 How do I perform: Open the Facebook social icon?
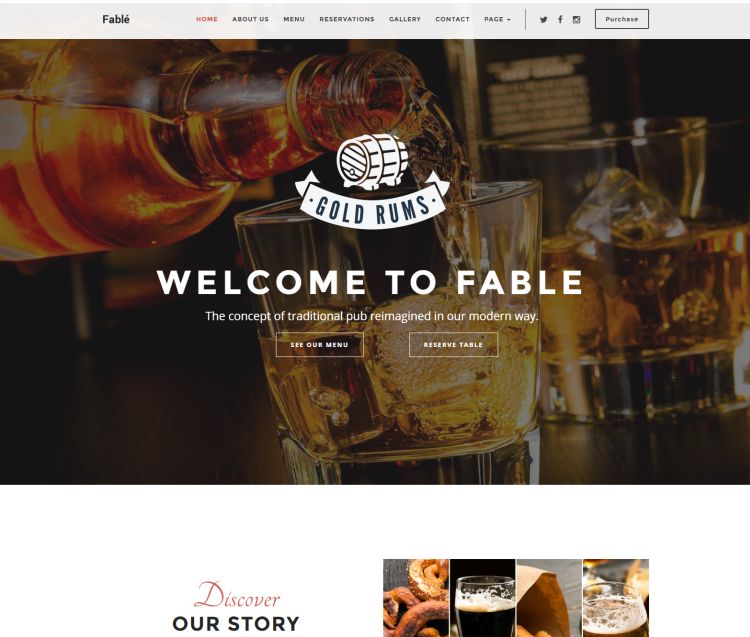coord(560,19)
